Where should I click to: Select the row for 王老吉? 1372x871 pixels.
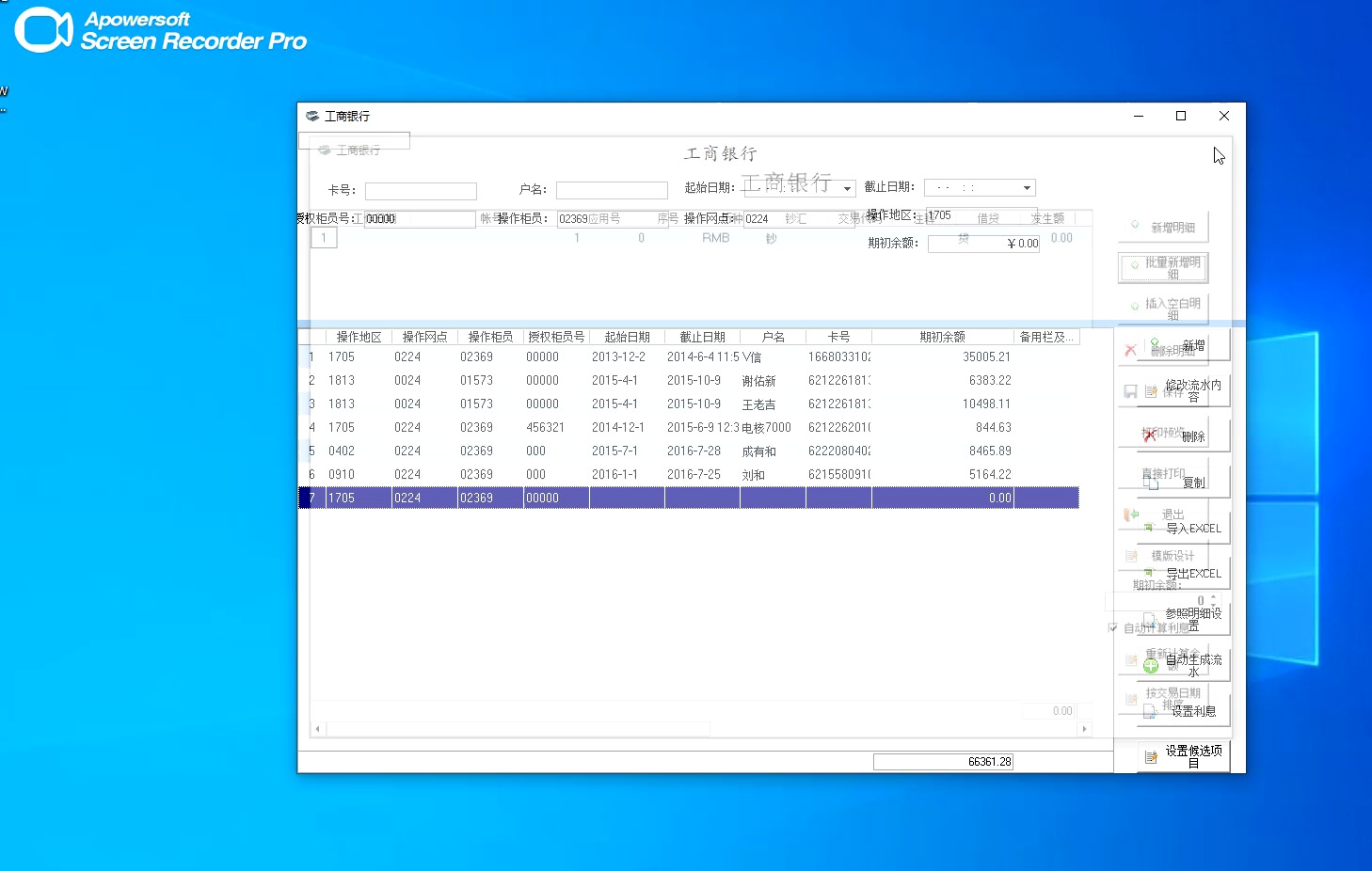pyautogui.click(x=689, y=404)
